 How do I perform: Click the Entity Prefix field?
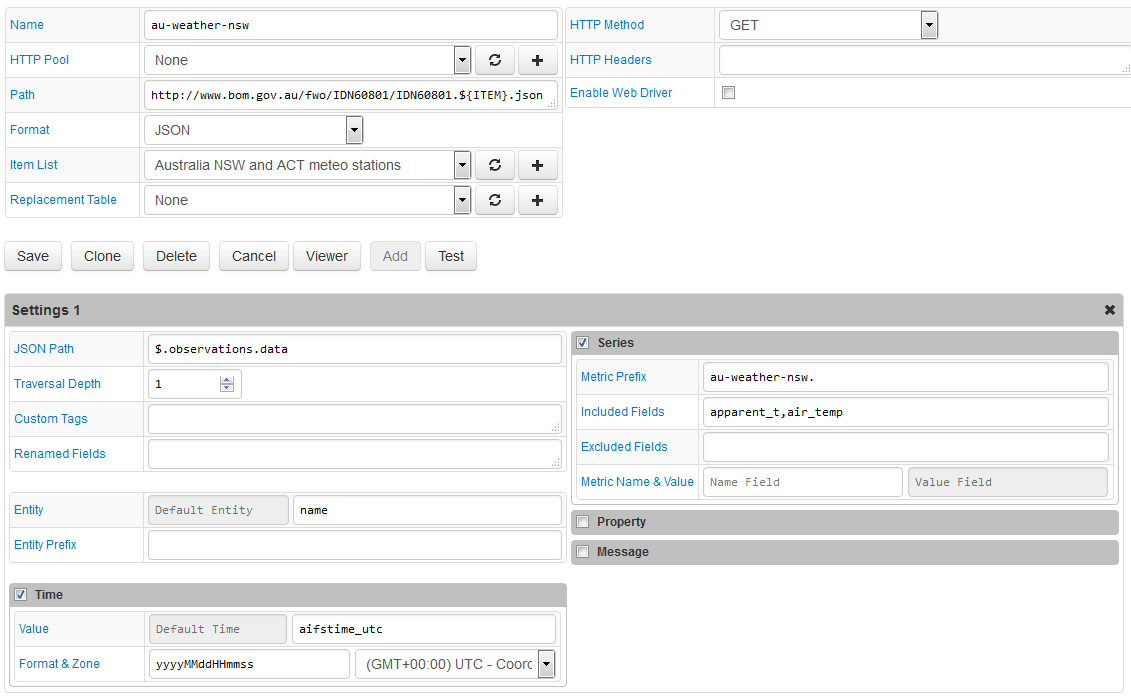coord(355,545)
